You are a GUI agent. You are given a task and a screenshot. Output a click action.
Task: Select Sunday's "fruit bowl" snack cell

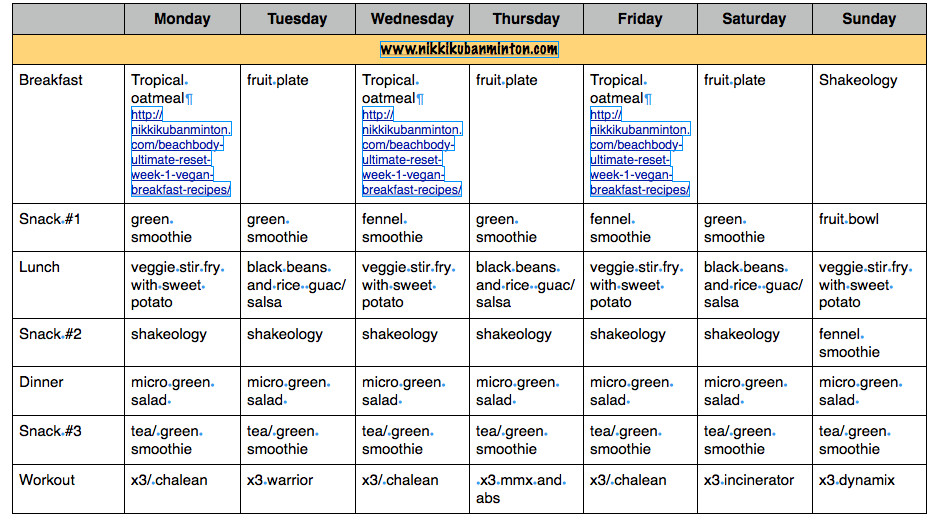click(849, 219)
